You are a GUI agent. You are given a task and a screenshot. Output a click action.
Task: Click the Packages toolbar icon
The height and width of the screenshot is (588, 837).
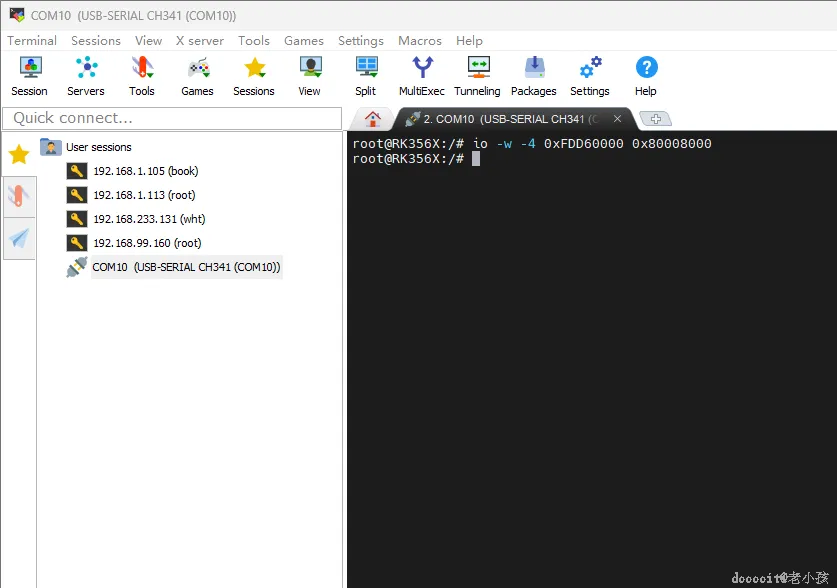(534, 76)
